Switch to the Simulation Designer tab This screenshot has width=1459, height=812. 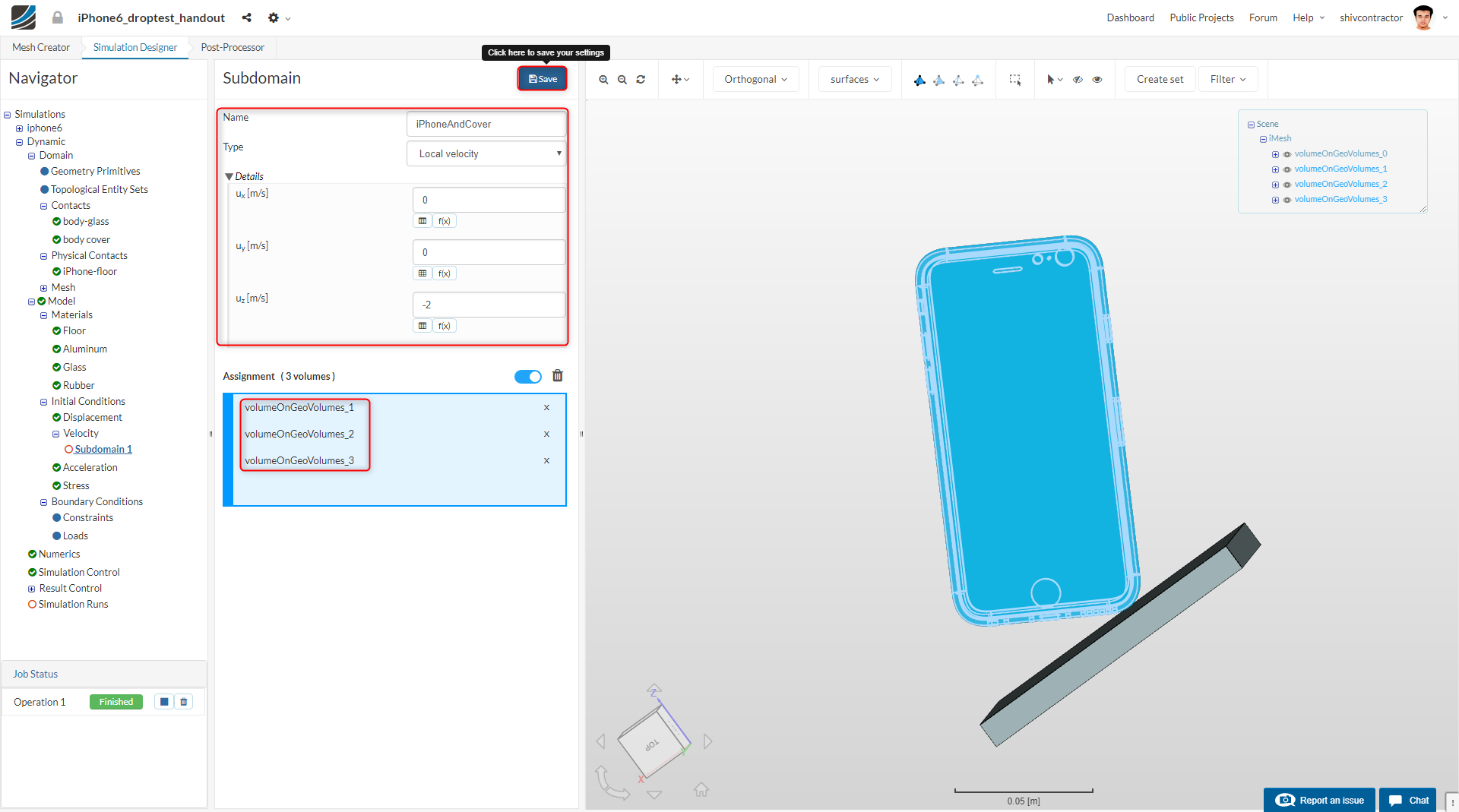click(x=135, y=47)
